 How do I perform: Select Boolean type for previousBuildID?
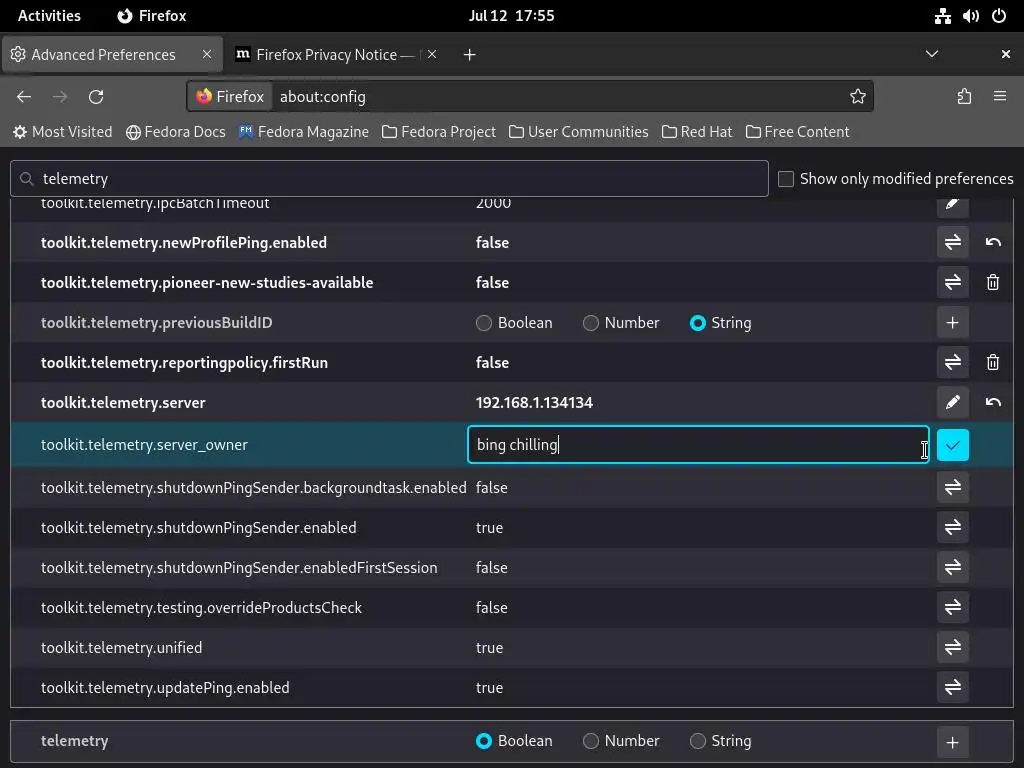coord(484,323)
